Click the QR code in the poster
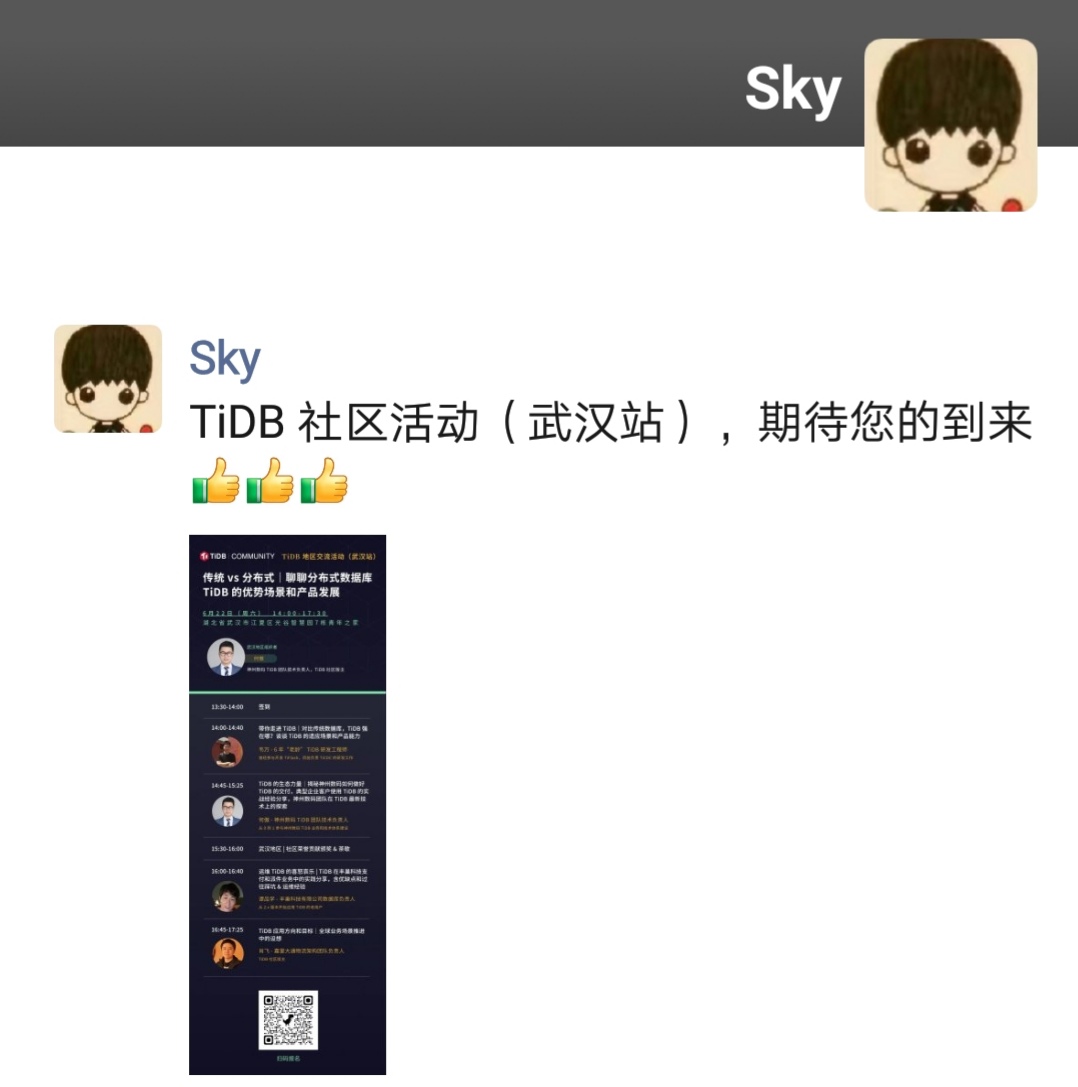 coord(288,1020)
